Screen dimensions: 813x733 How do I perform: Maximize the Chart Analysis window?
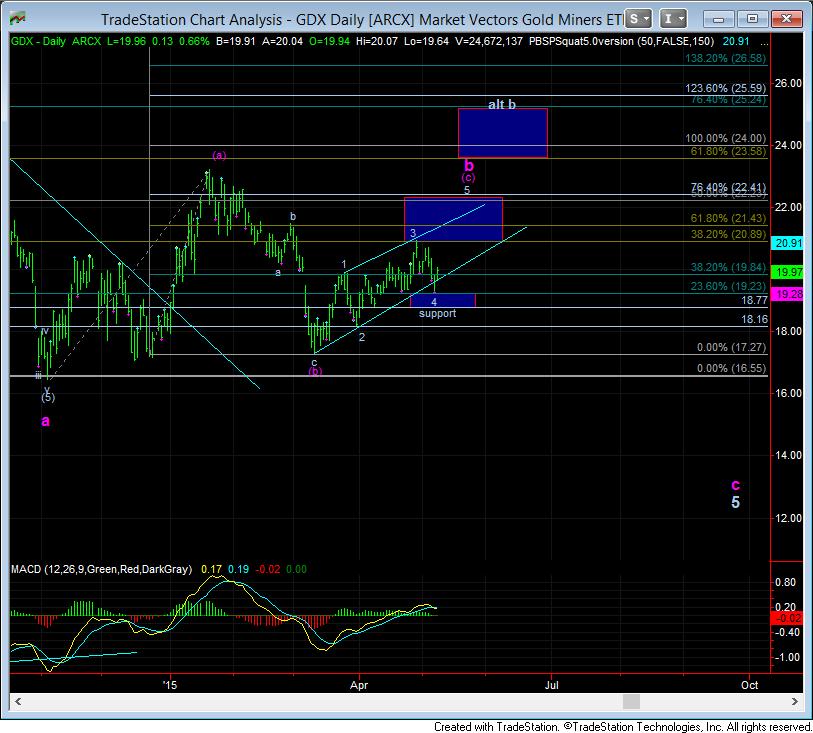click(x=752, y=19)
